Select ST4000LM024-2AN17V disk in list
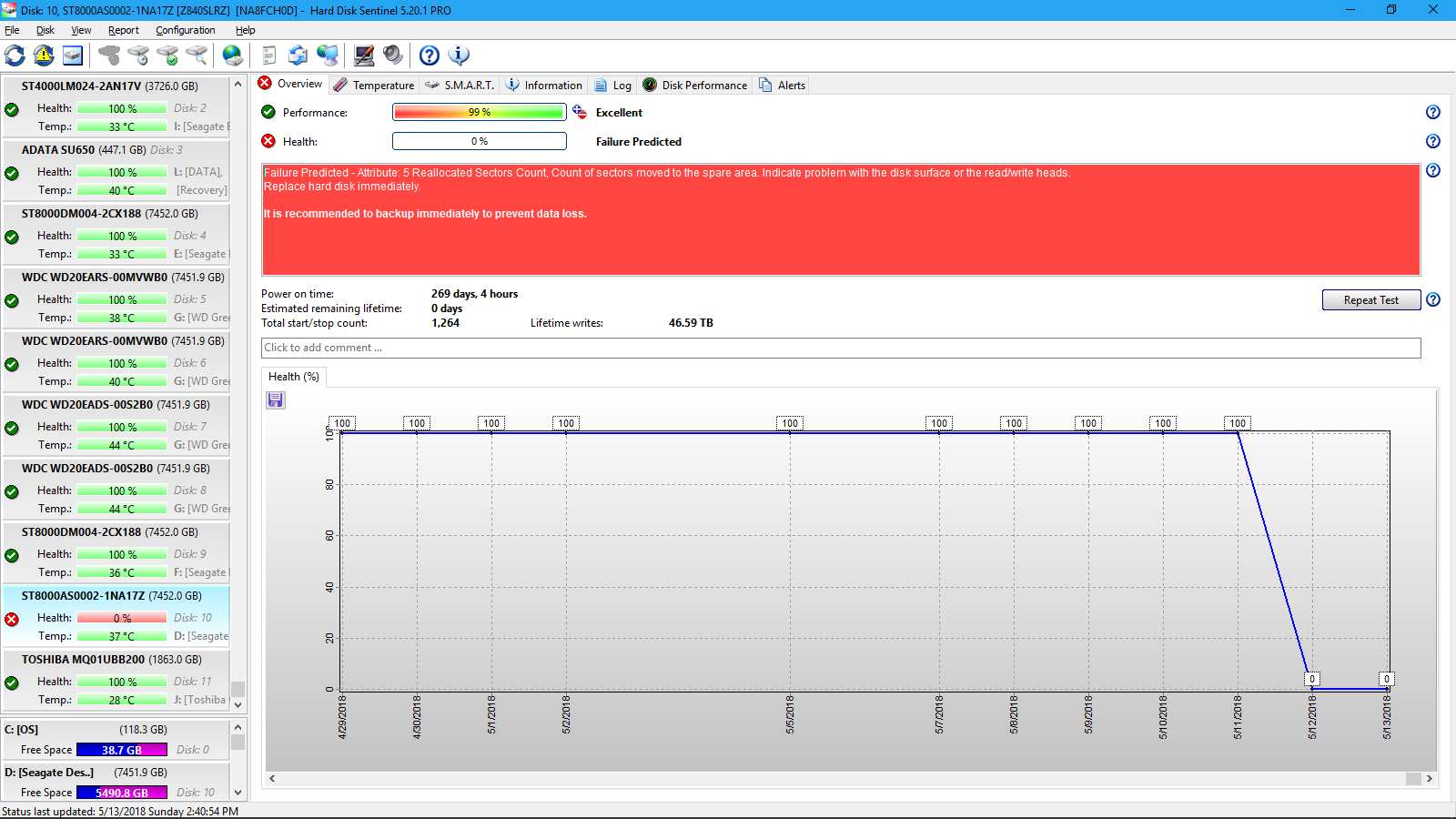This screenshot has height=819, width=1456. [x=116, y=106]
